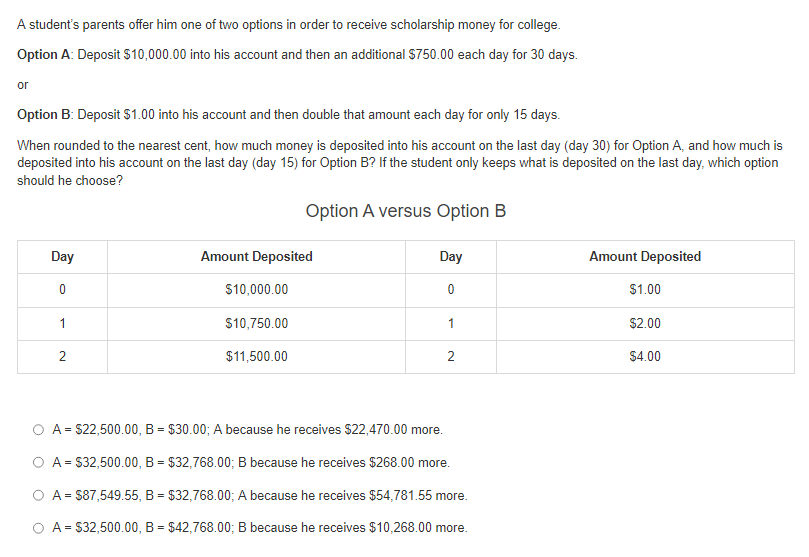Select the answer A = $87,549.55, B = $32,768.00
This screenshot has height=557, width=809.
(39, 495)
